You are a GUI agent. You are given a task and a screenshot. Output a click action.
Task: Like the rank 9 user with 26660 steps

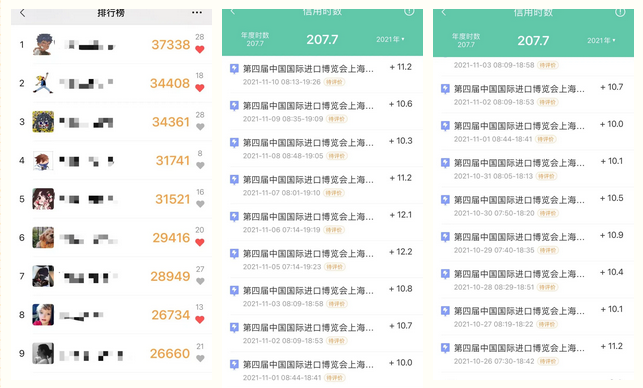click(200, 358)
